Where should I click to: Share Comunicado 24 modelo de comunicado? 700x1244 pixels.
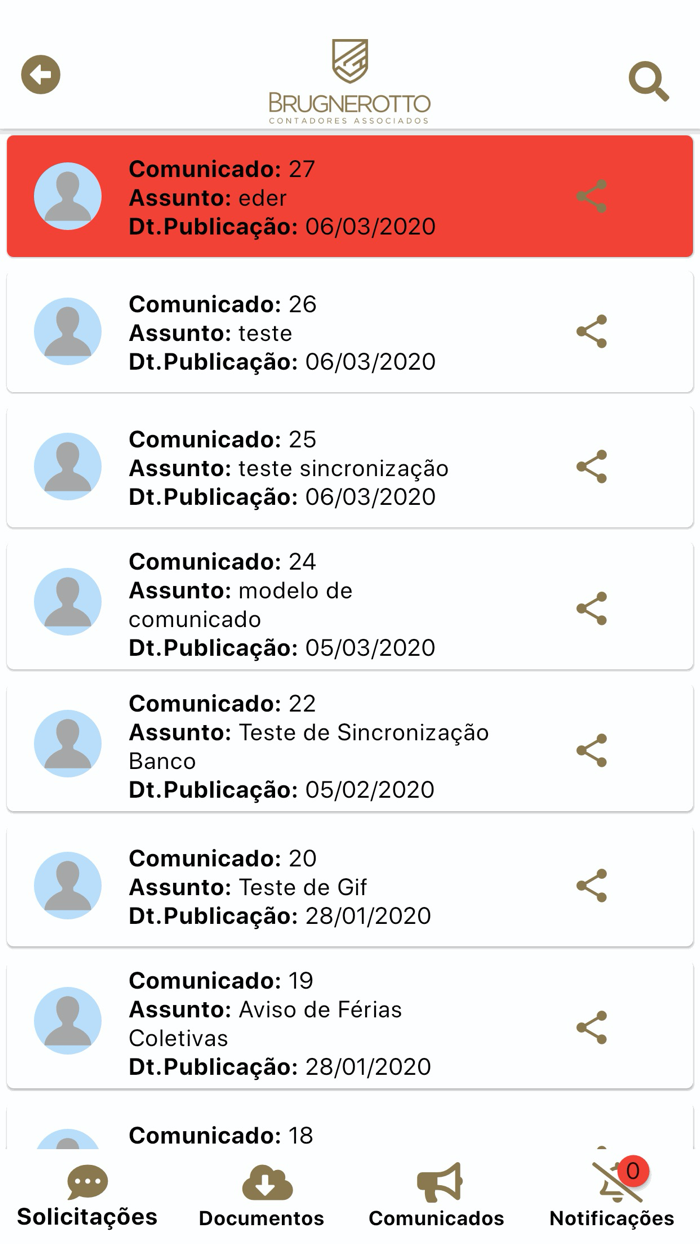[592, 609]
